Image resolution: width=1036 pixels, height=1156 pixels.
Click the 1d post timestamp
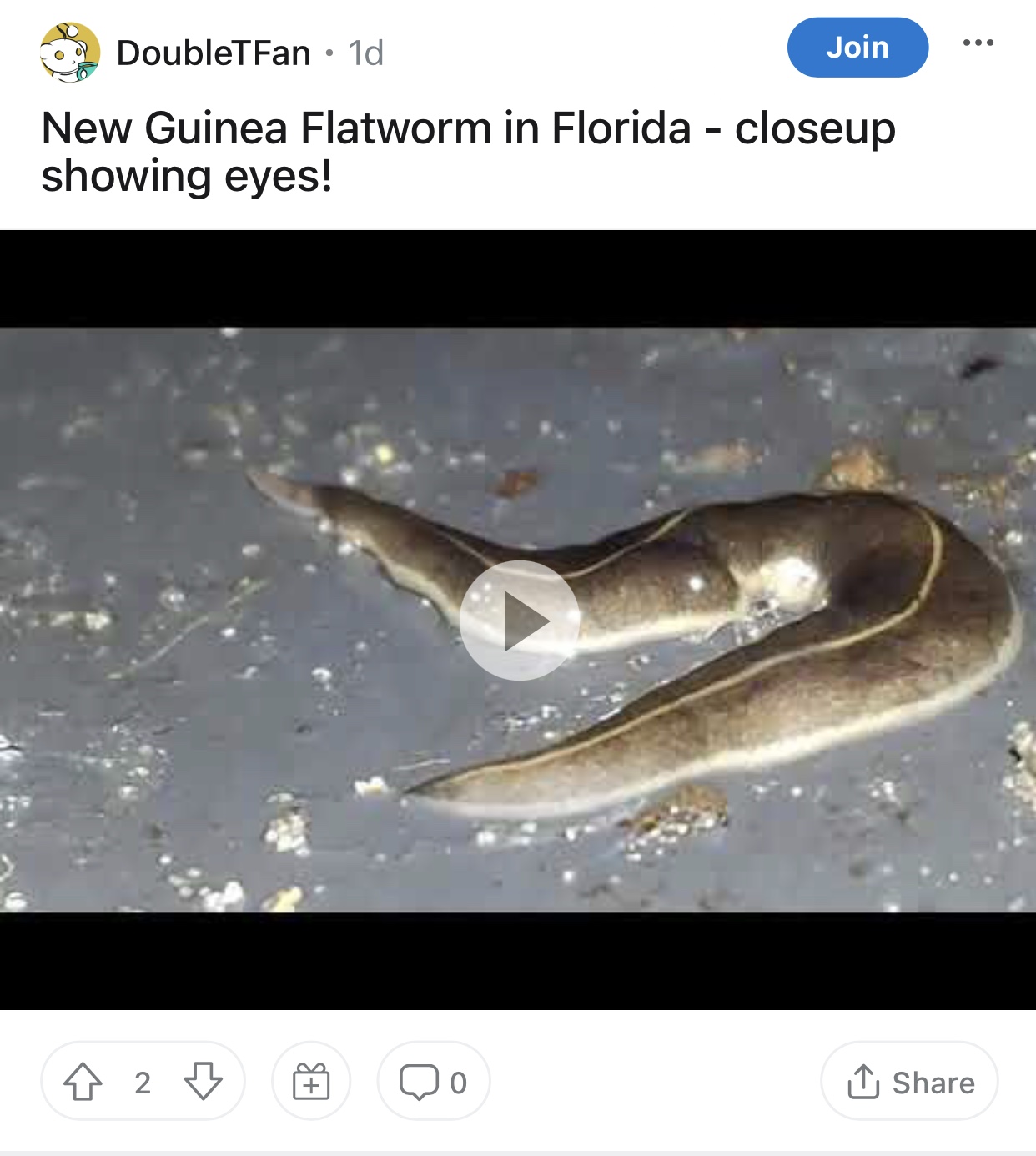366,53
